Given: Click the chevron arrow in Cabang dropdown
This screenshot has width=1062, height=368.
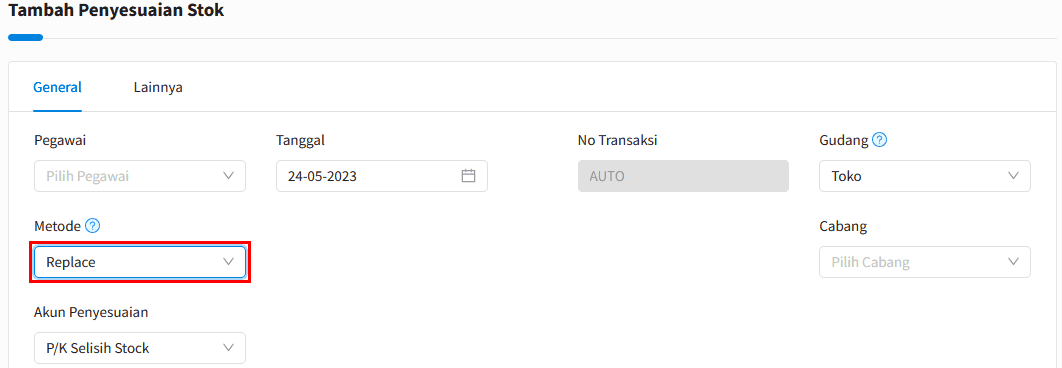Looking at the screenshot, I should click(x=1013, y=262).
